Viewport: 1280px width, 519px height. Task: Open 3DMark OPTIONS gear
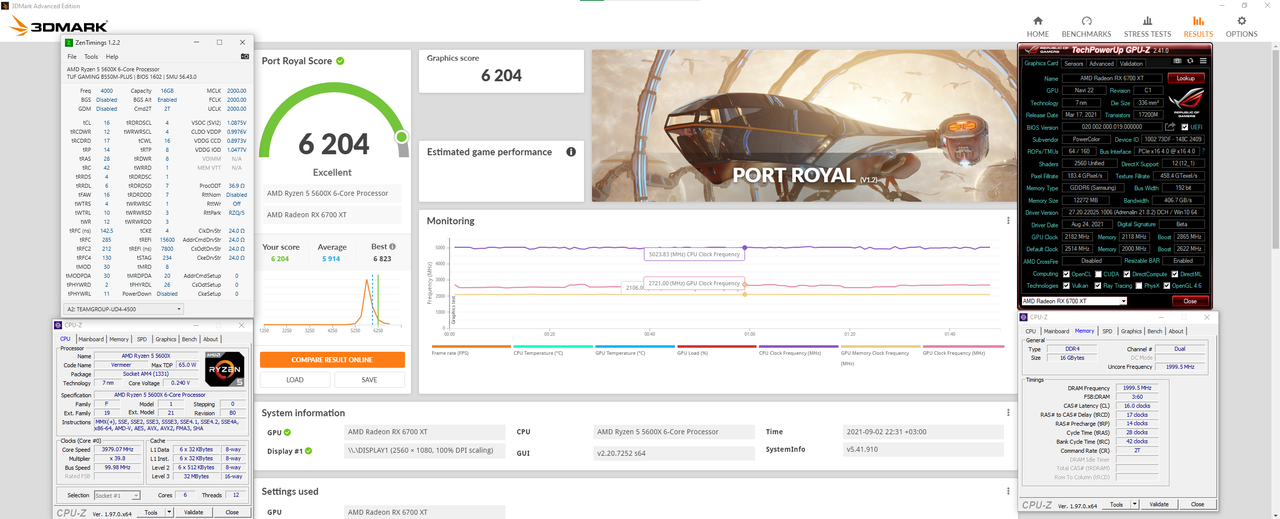tap(1242, 26)
